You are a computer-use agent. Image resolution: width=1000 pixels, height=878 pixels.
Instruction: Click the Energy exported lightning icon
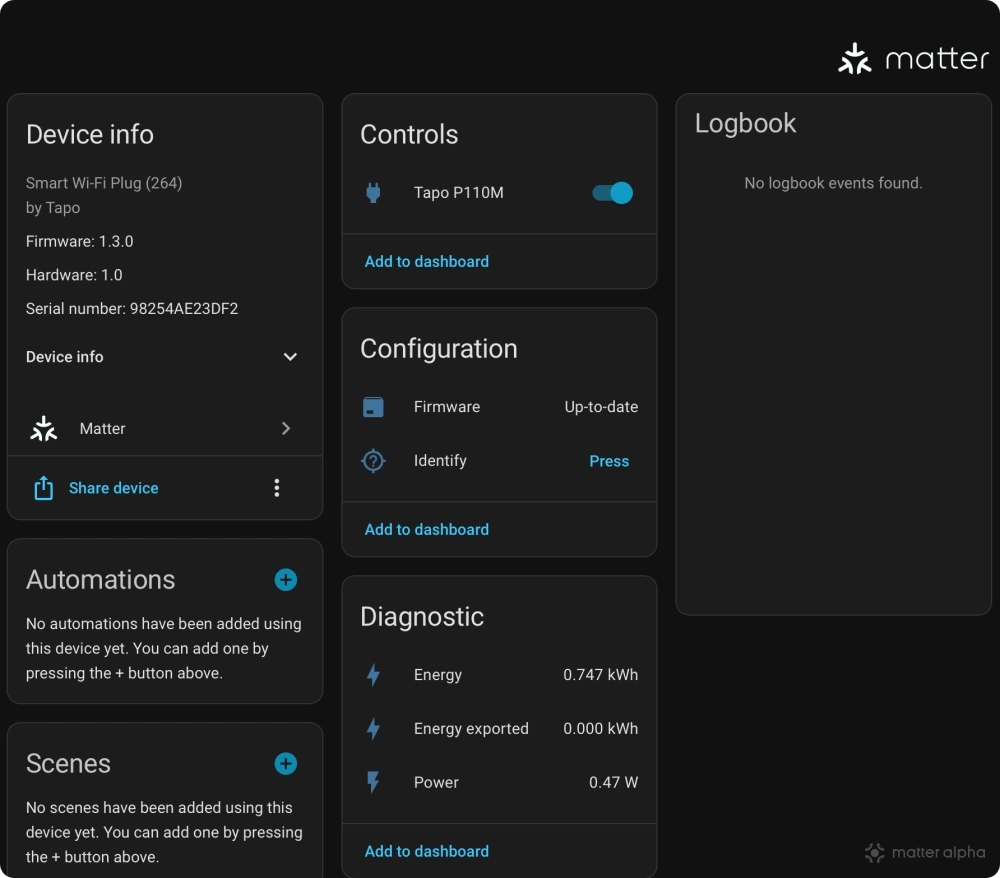373,729
